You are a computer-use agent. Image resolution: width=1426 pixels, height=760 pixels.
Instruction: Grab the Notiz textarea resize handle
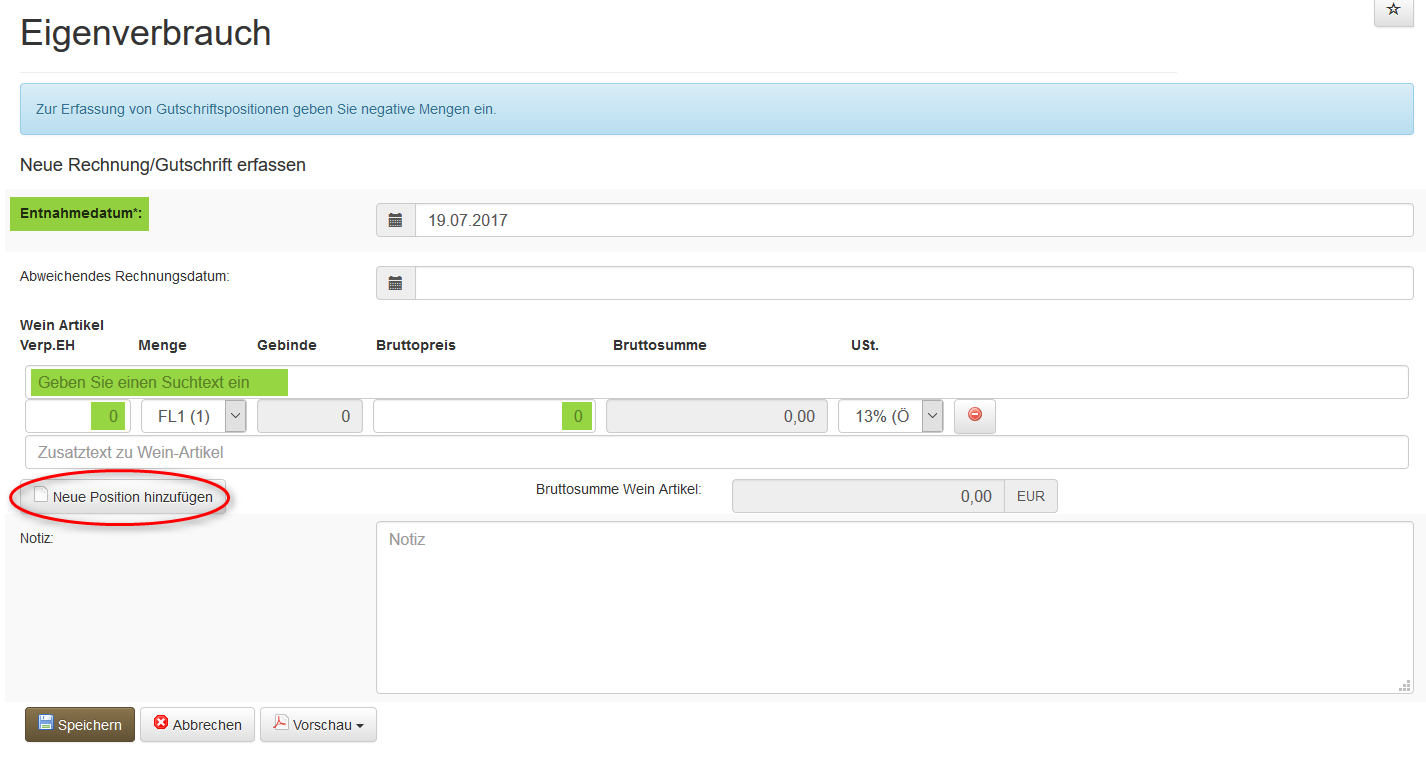click(1405, 686)
